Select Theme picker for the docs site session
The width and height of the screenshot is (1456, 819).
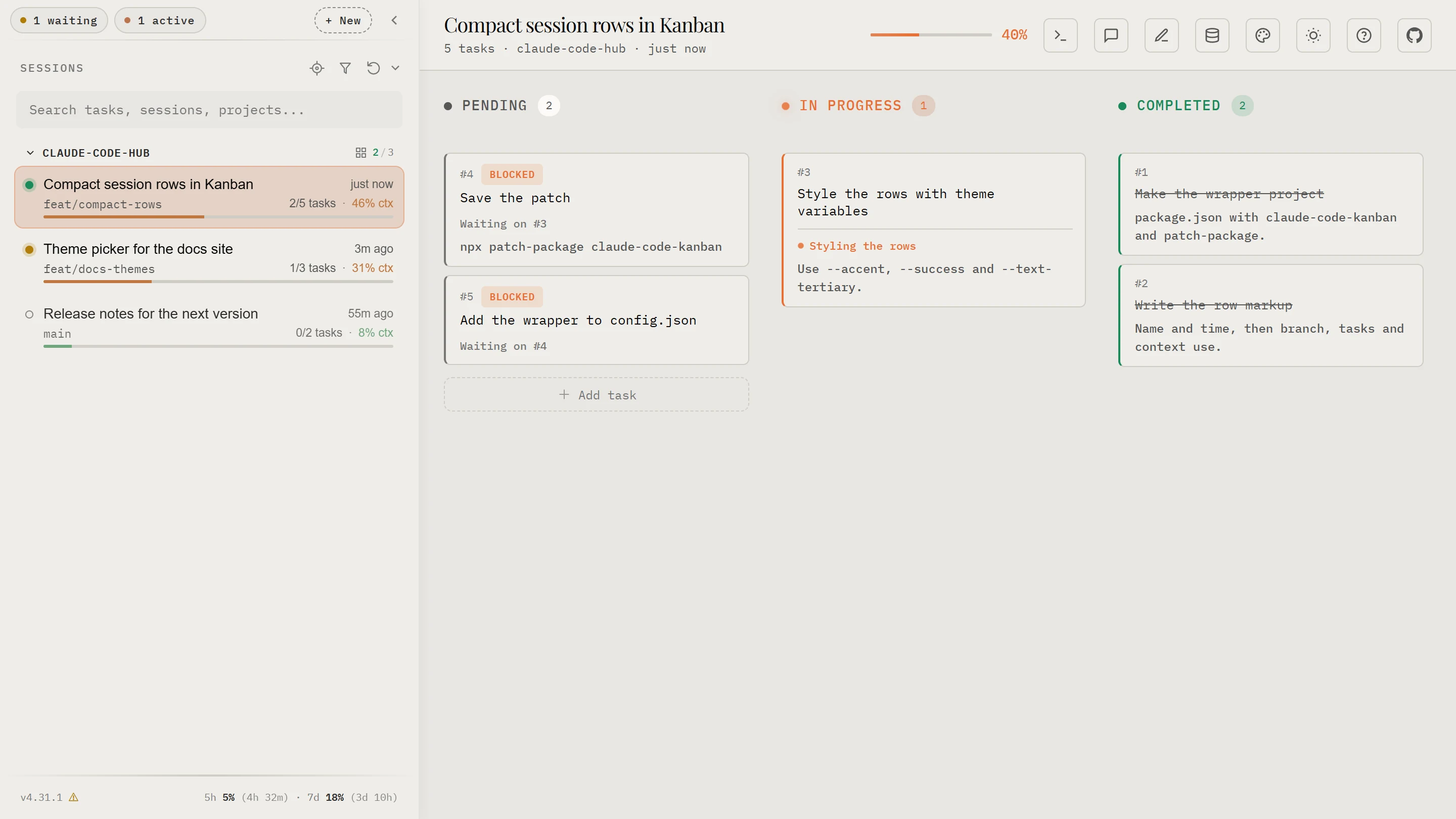(x=209, y=262)
